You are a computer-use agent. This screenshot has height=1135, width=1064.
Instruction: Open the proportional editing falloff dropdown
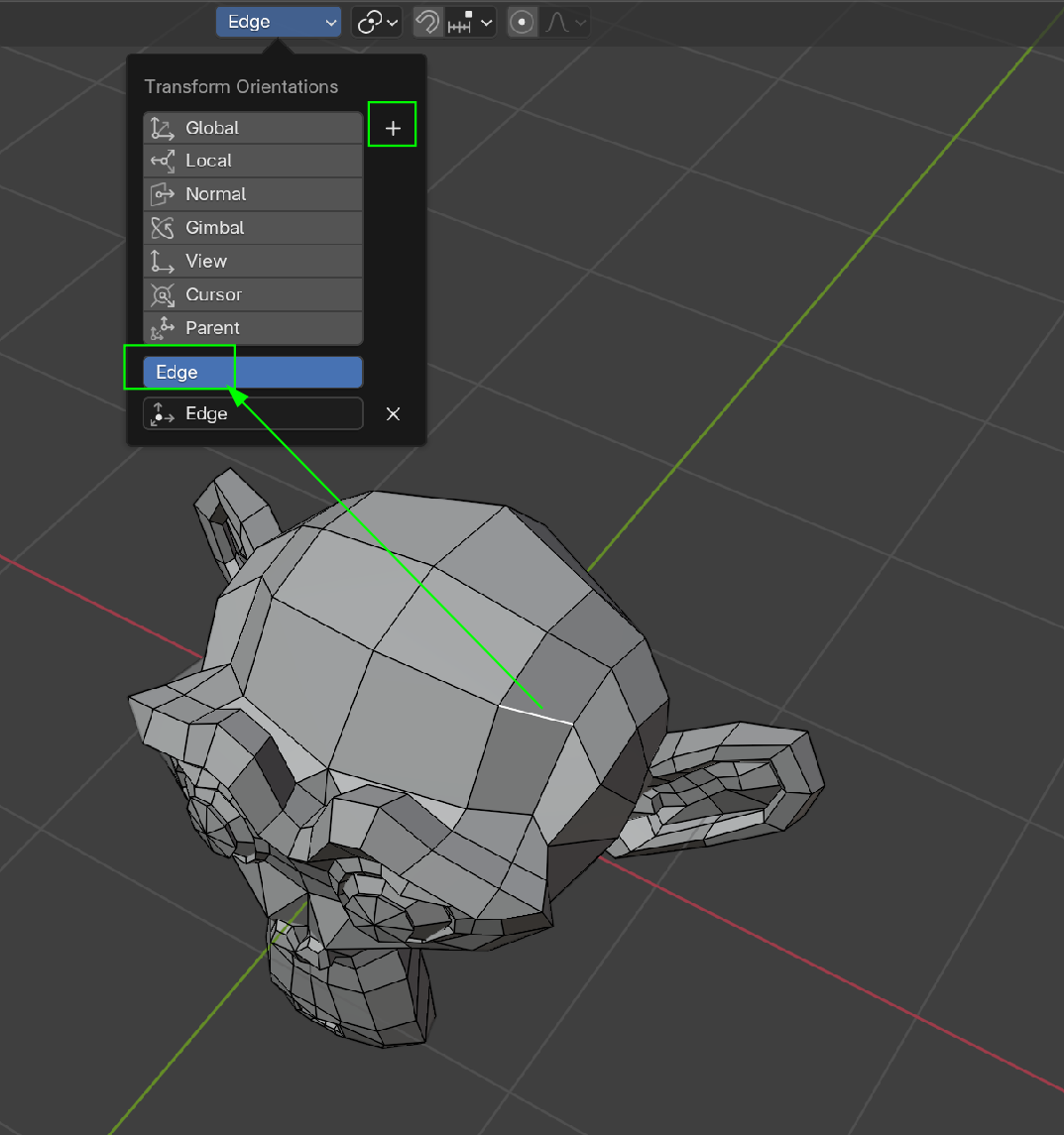564,22
